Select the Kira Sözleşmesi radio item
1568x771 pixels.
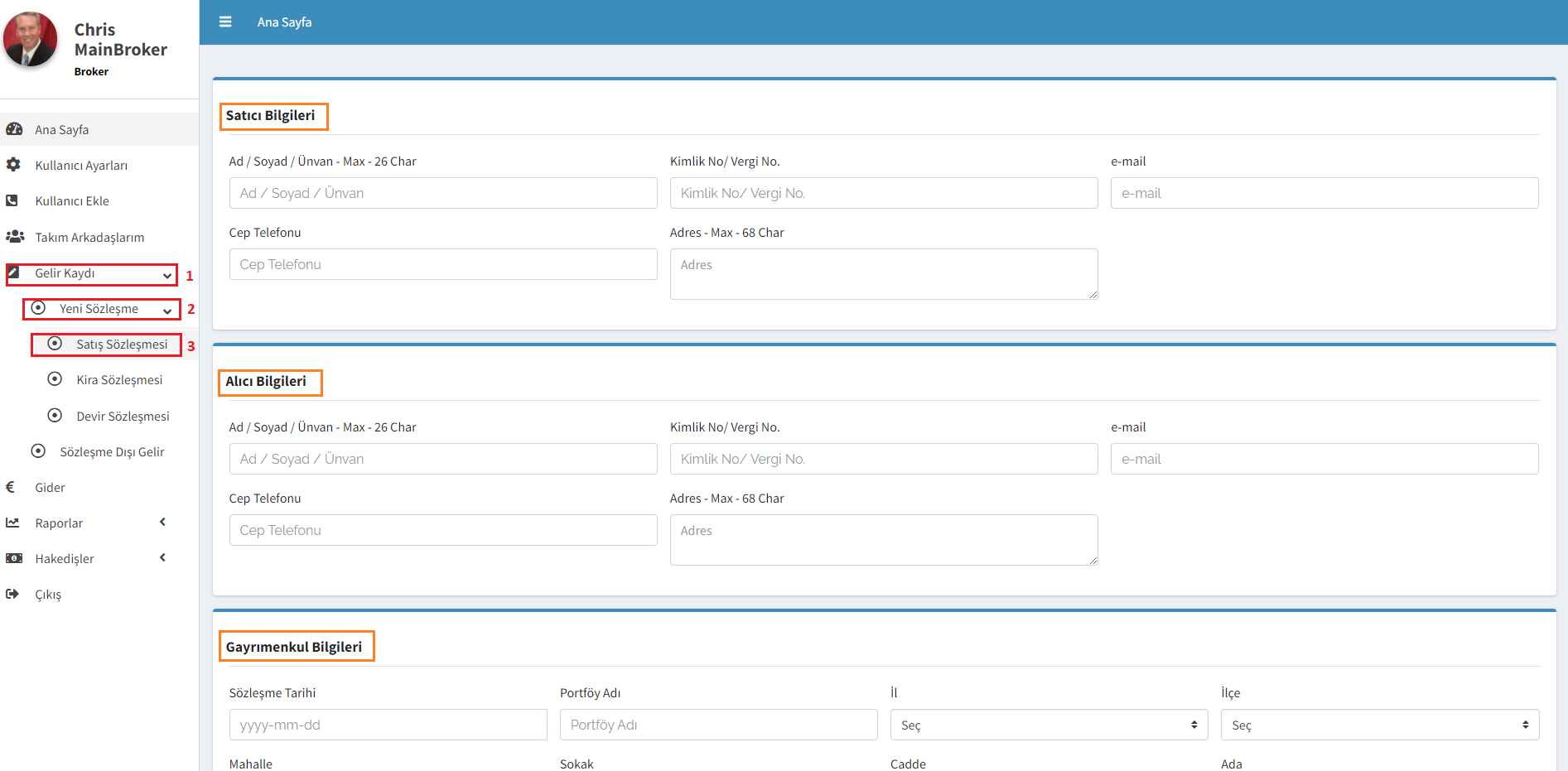pyautogui.click(x=55, y=379)
